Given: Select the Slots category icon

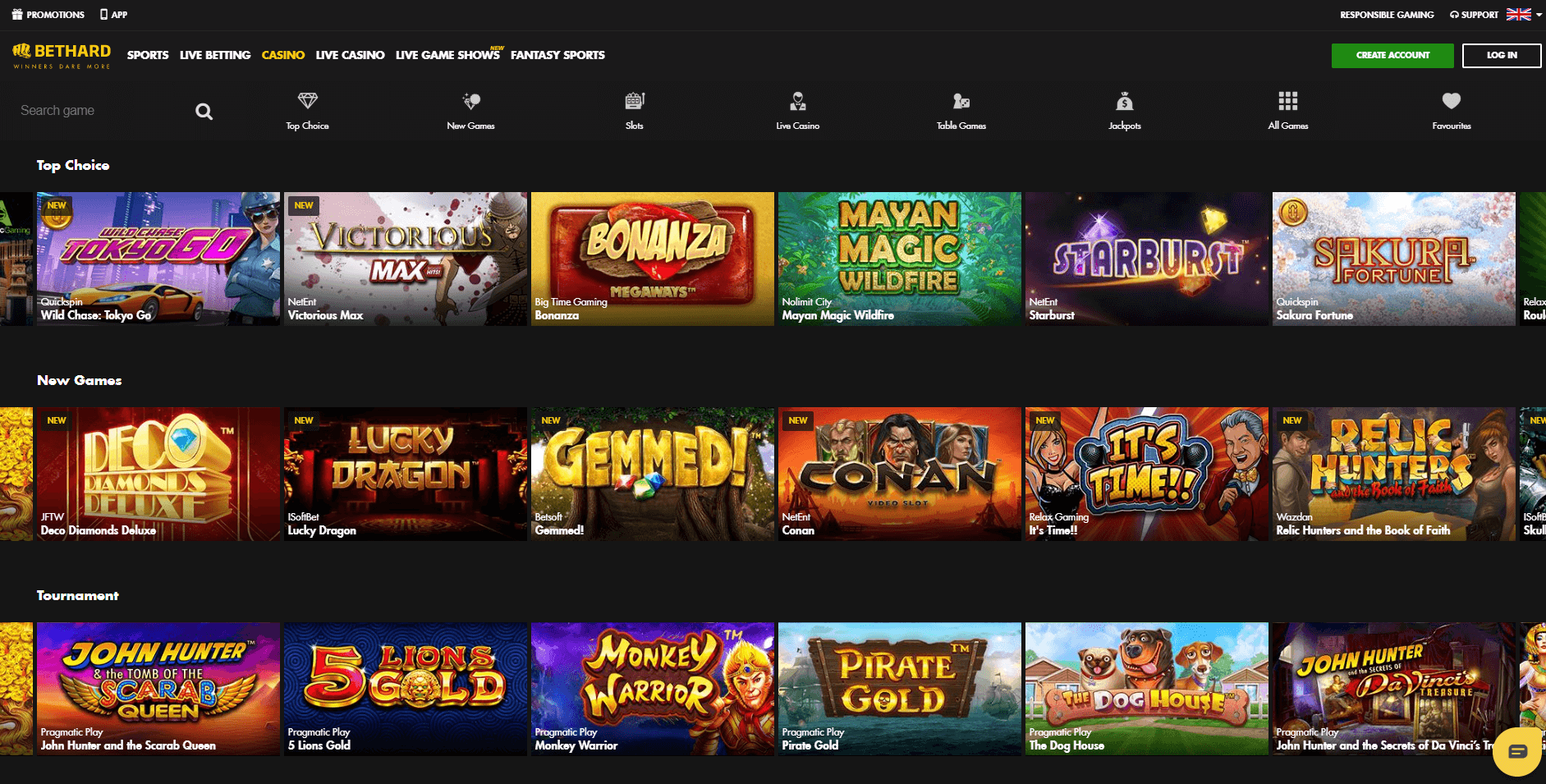Looking at the screenshot, I should point(634,102).
